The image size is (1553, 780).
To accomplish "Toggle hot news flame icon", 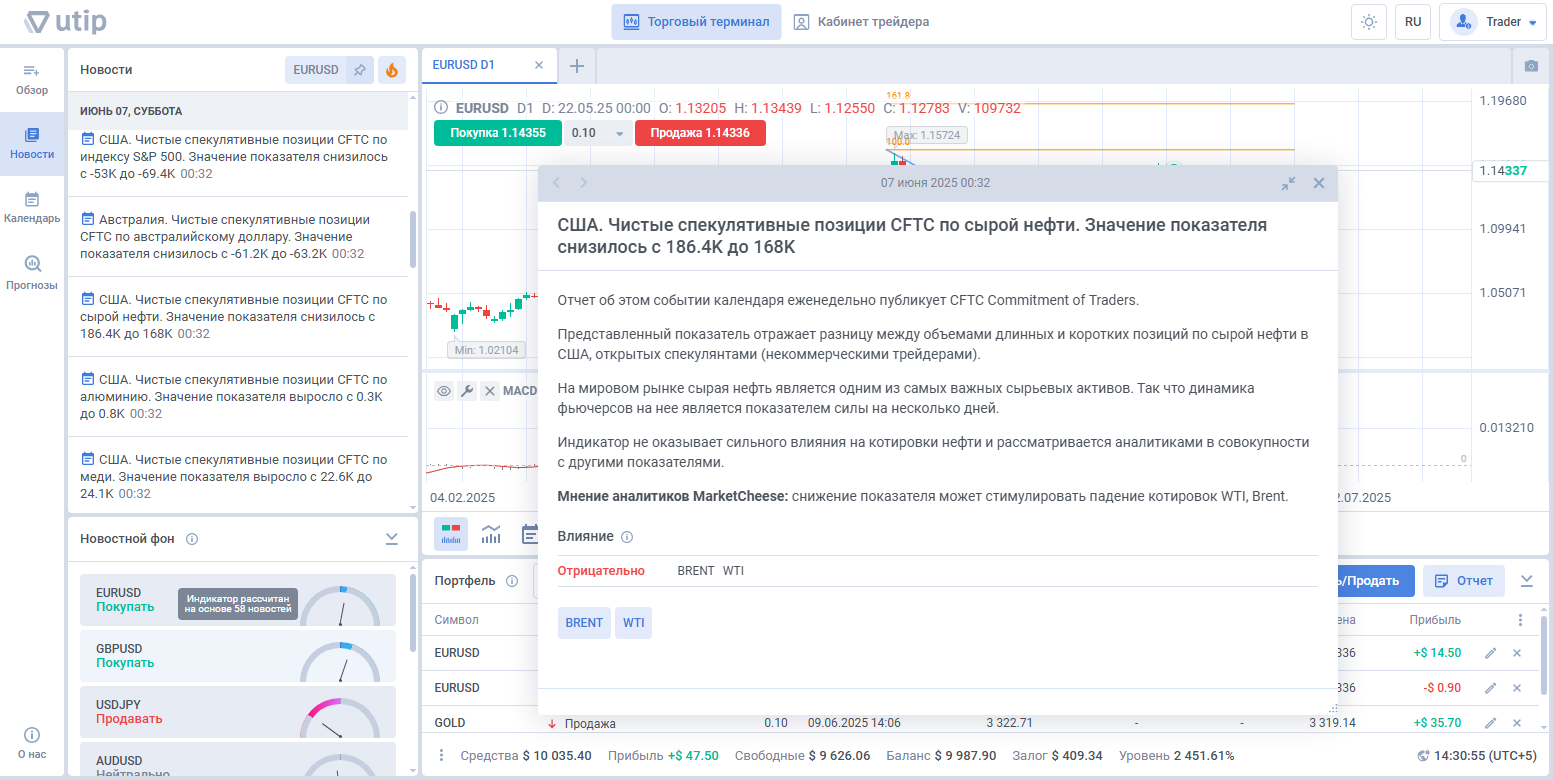I will click(392, 70).
